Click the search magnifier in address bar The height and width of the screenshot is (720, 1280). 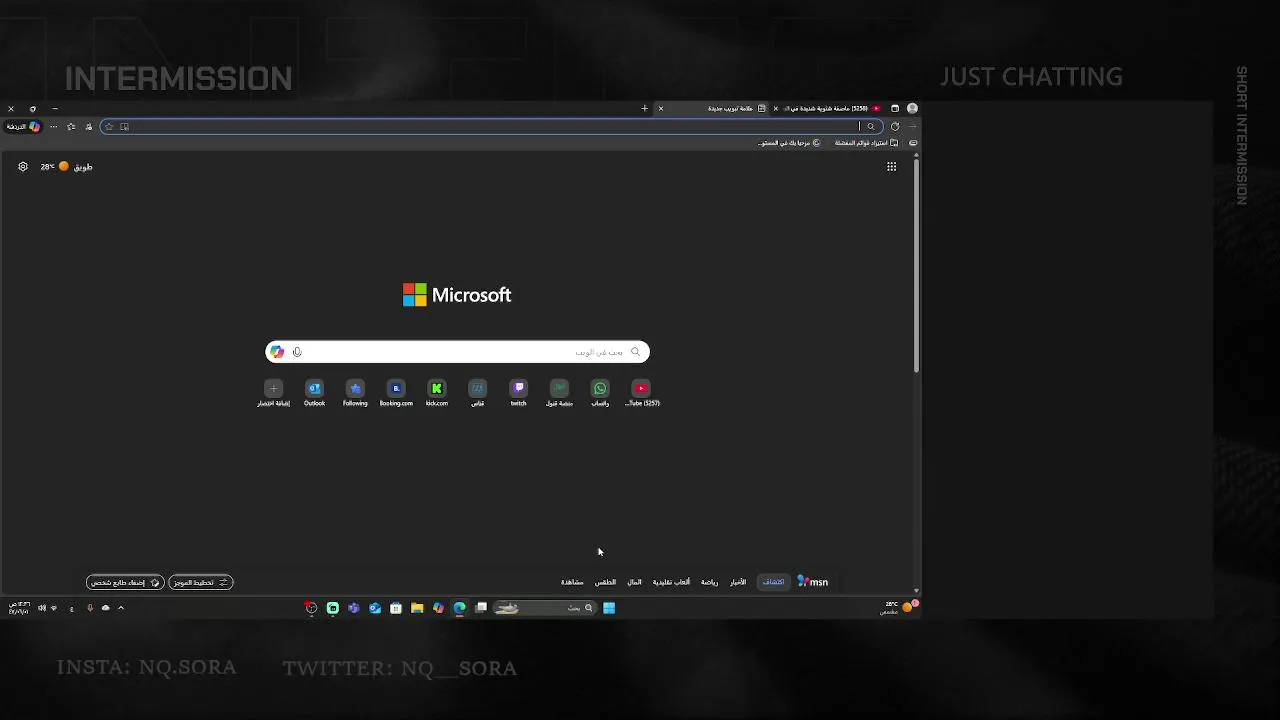point(871,126)
